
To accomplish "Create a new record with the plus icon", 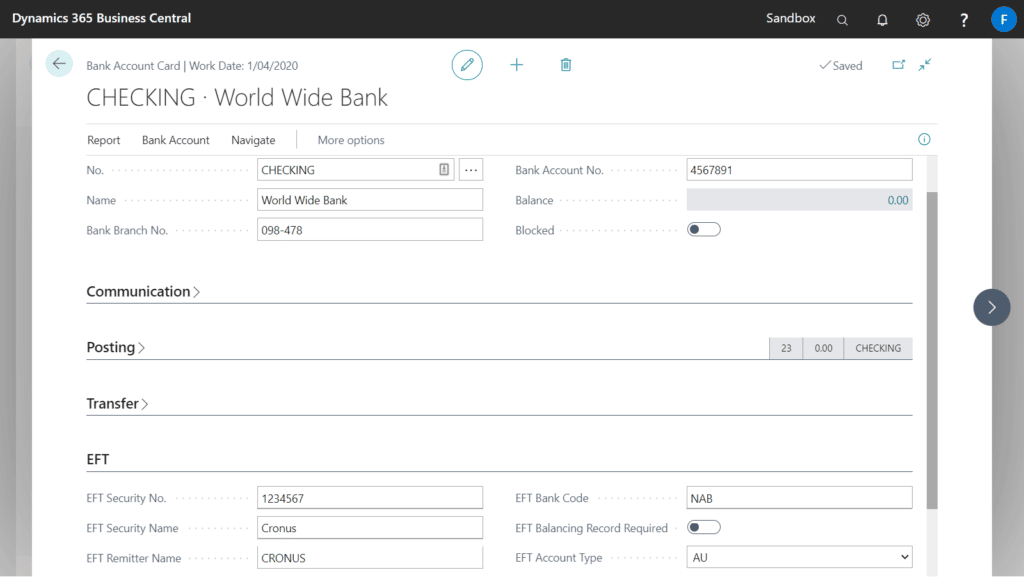I will pyautogui.click(x=516, y=64).
